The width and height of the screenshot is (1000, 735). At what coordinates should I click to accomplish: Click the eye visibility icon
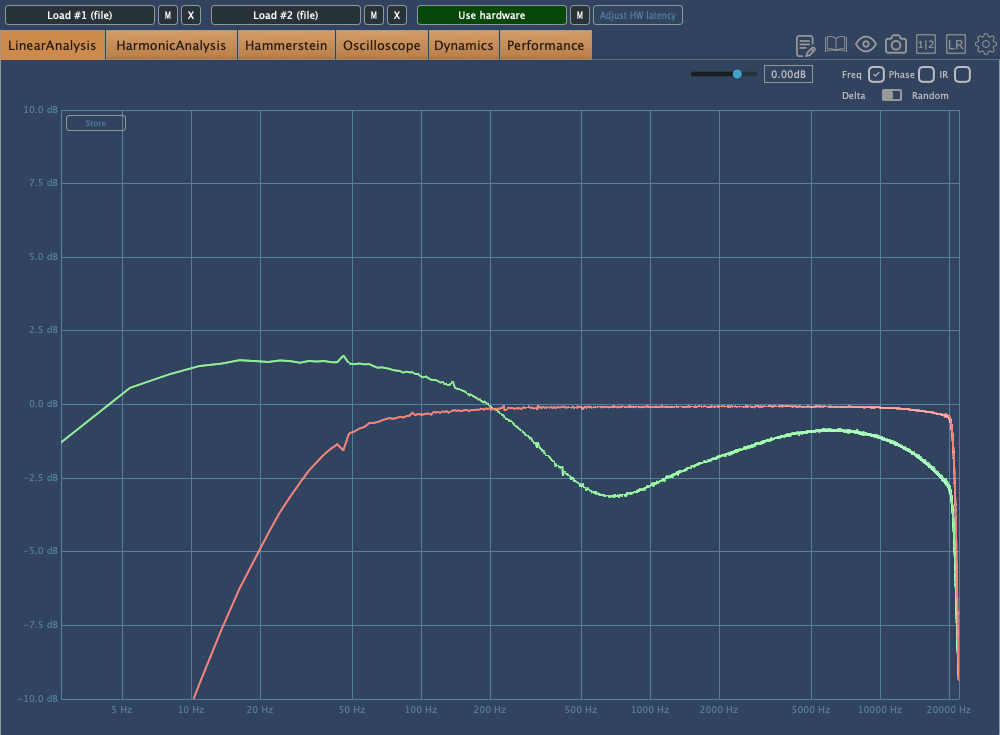(866, 45)
